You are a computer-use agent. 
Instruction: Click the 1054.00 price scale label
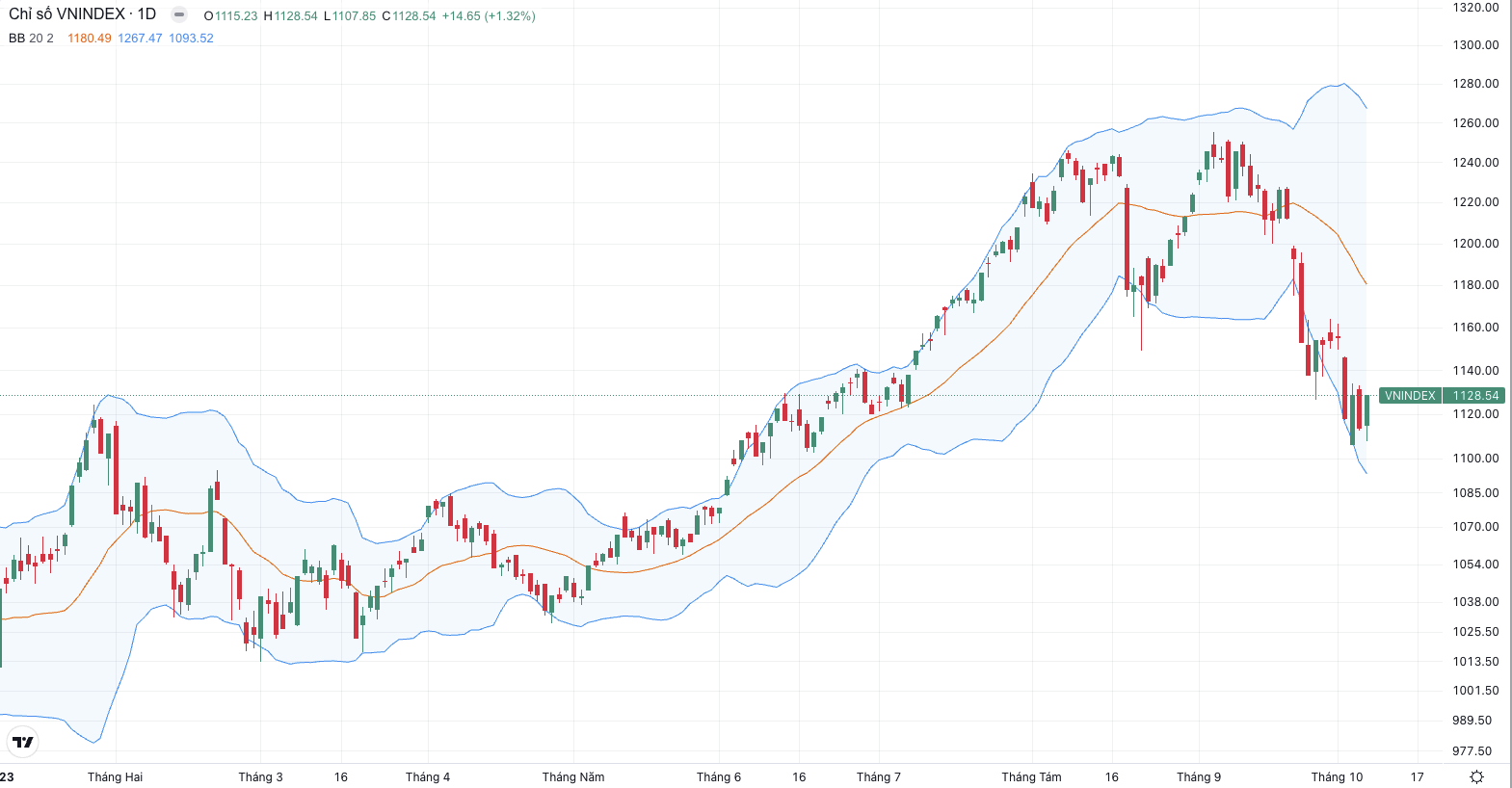[1475, 565]
